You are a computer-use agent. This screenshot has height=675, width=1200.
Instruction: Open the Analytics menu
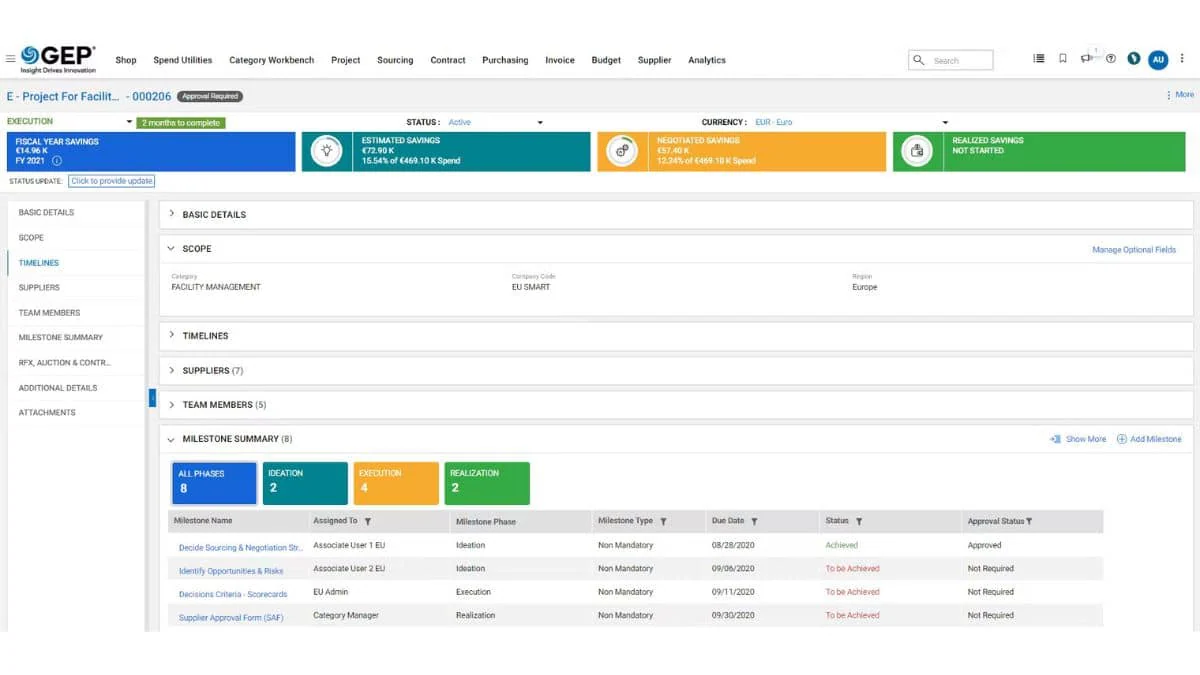[707, 60]
